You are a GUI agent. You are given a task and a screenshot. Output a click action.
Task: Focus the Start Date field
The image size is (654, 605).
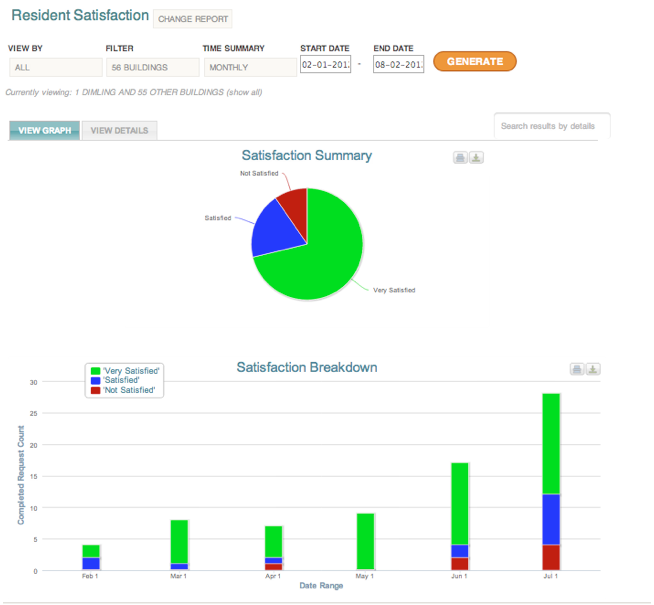click(x=325, y=64)
